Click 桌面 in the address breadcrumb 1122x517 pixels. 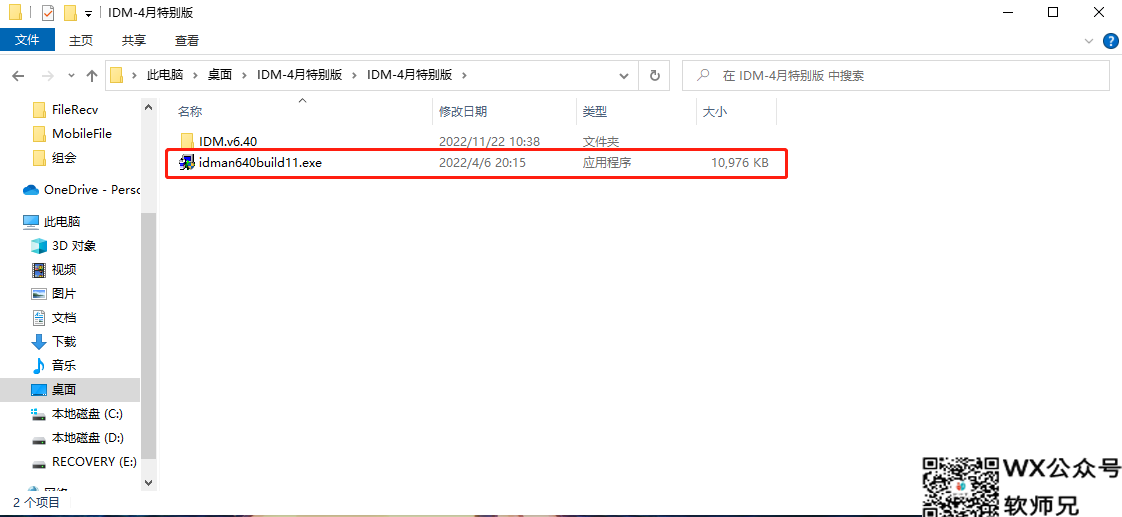click(220, 75)
